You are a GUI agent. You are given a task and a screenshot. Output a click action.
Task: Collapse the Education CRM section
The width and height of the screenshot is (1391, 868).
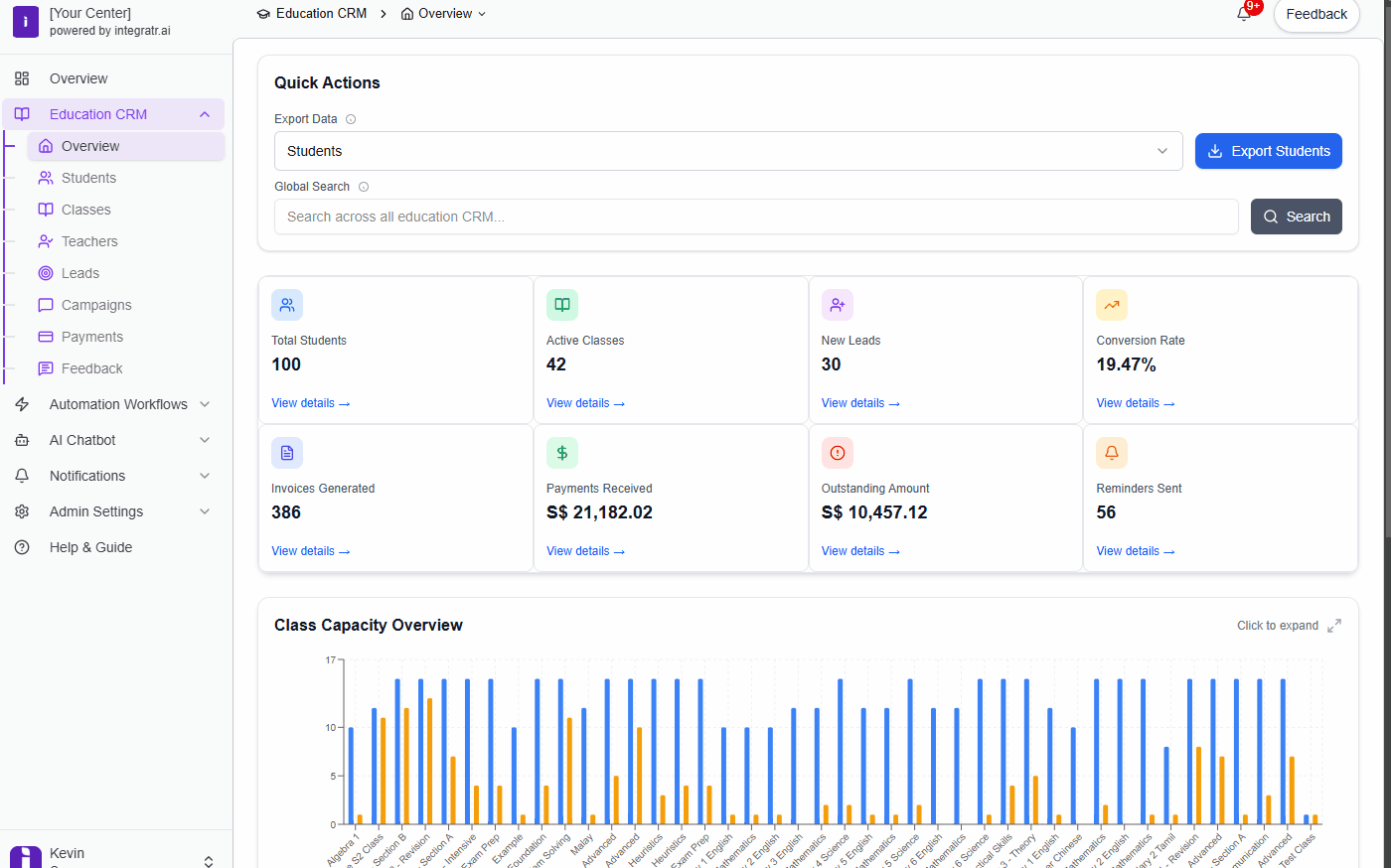point(205,113)
